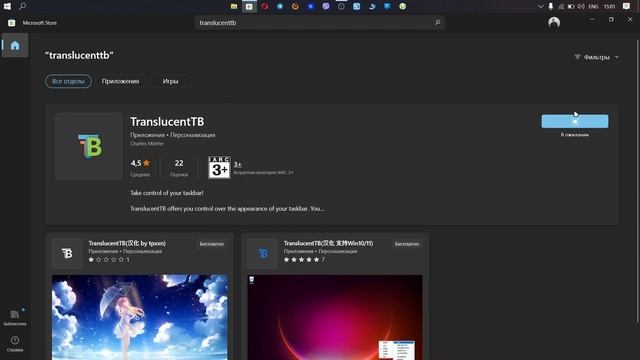Switch to the Games (Игры) tab

pyautogui.click(x=170, y=81)
